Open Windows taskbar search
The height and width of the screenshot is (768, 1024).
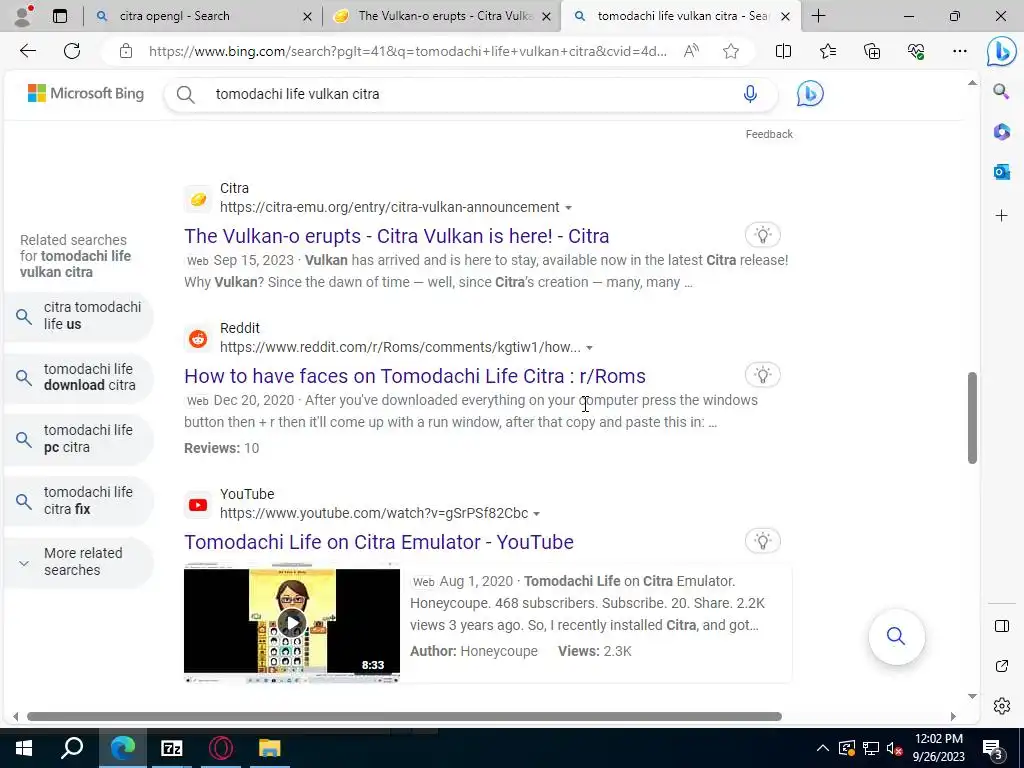(72, 748)
